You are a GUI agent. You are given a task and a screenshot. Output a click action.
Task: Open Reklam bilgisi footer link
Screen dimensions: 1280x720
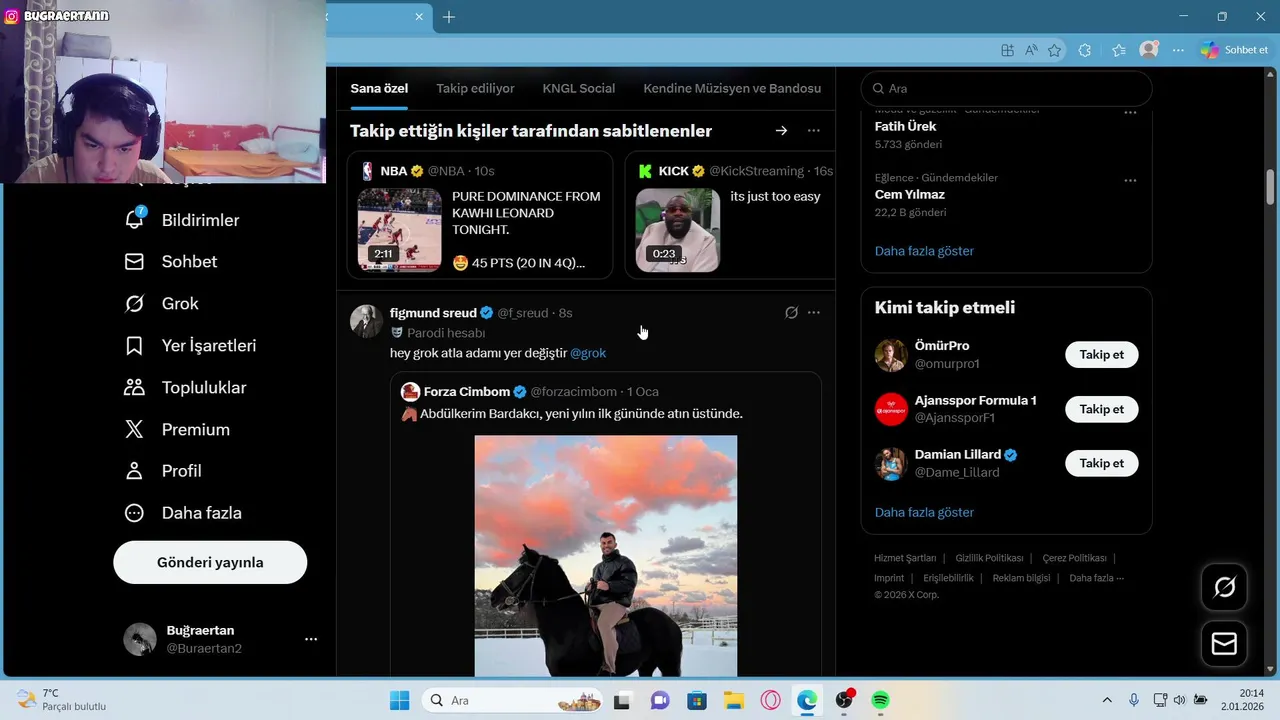[1021, 578]
